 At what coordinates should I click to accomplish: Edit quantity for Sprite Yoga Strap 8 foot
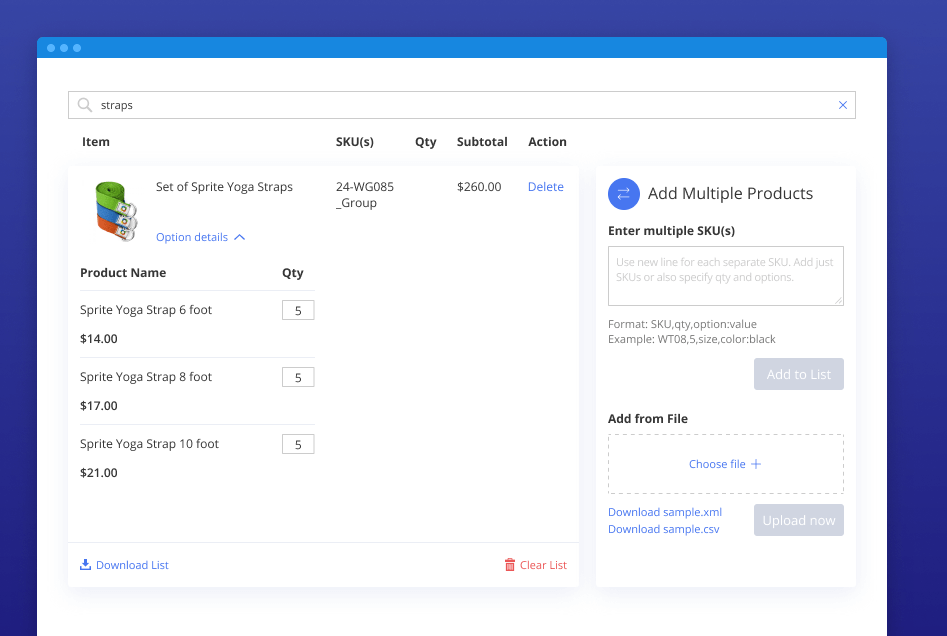point(298,378)
